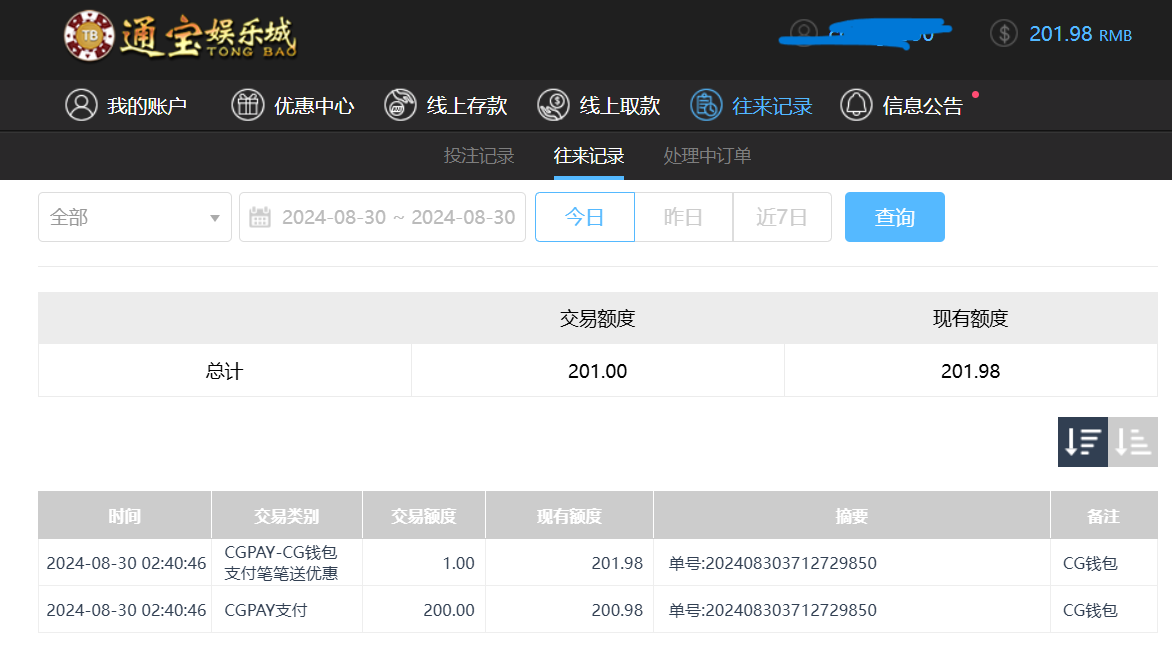The image size is (1172, 652).
Task: Open the date range picker
Action: [x=382, y=217]
